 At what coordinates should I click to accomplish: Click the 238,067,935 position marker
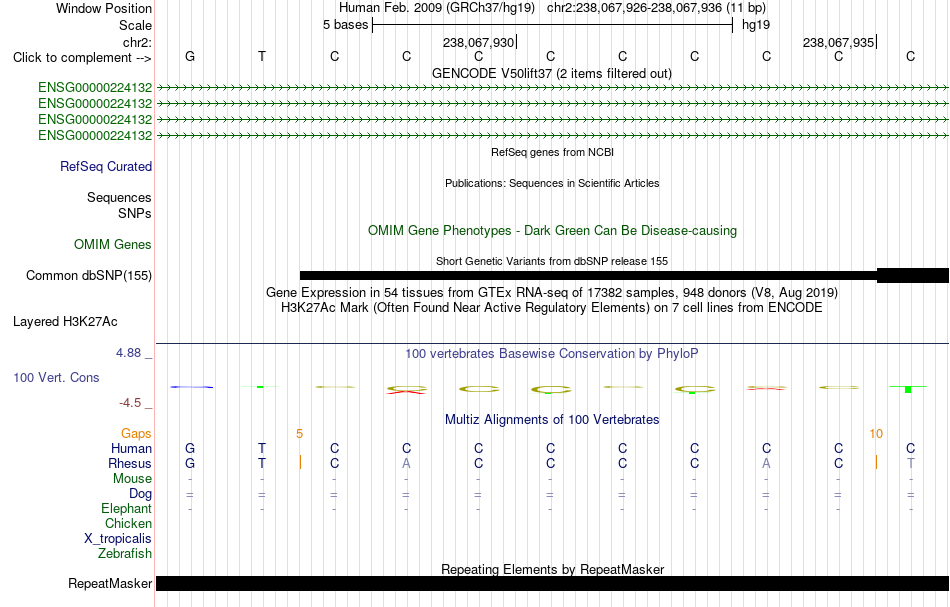(x=838, y=42)
